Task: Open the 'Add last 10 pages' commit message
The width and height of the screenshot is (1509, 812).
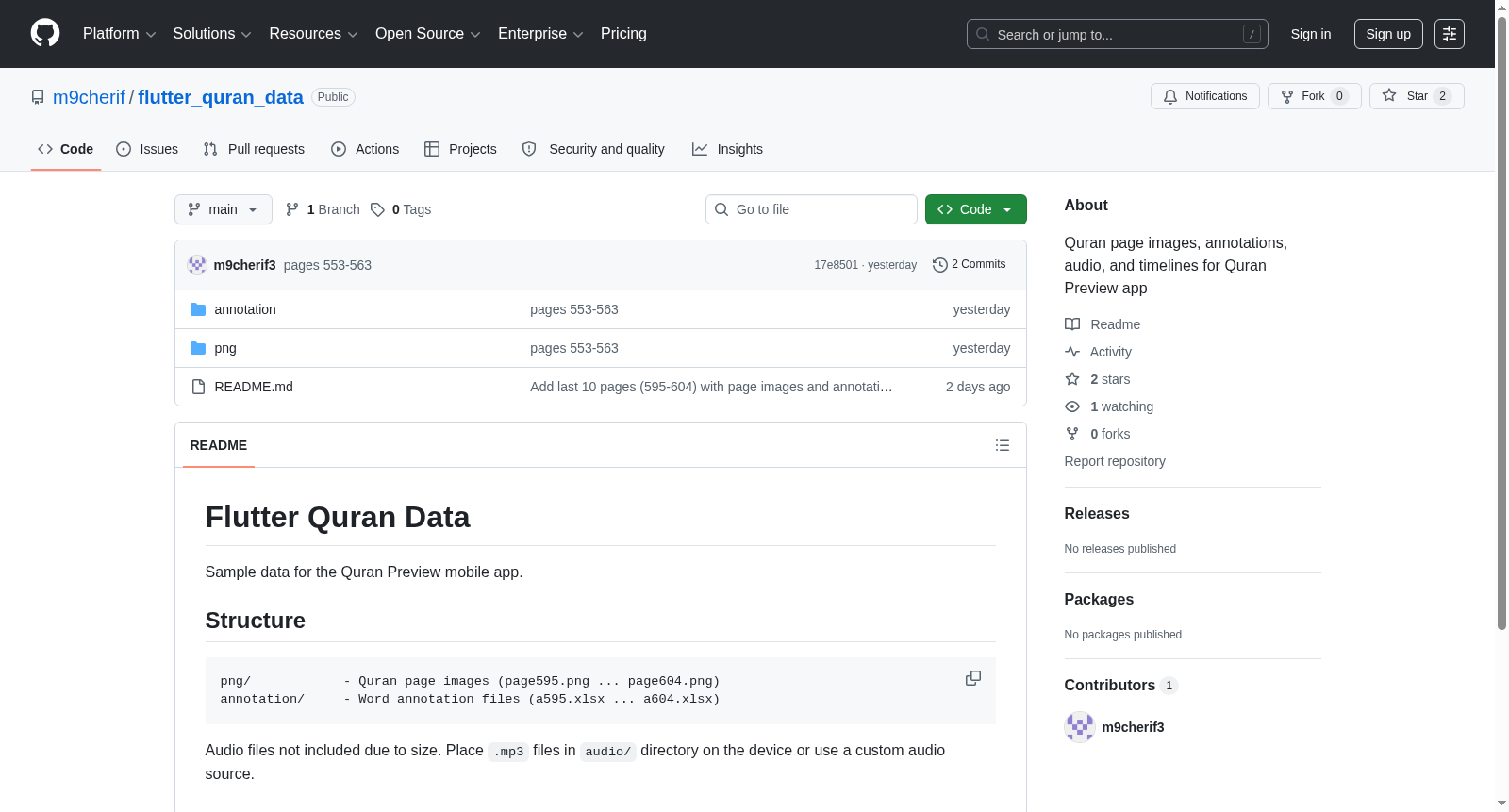Action: point(711,387)
